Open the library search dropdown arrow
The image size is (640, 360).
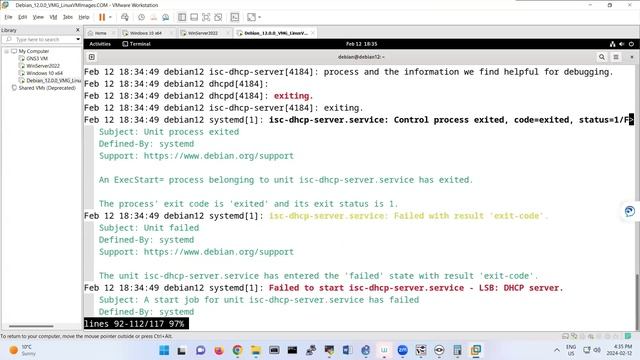78,40
